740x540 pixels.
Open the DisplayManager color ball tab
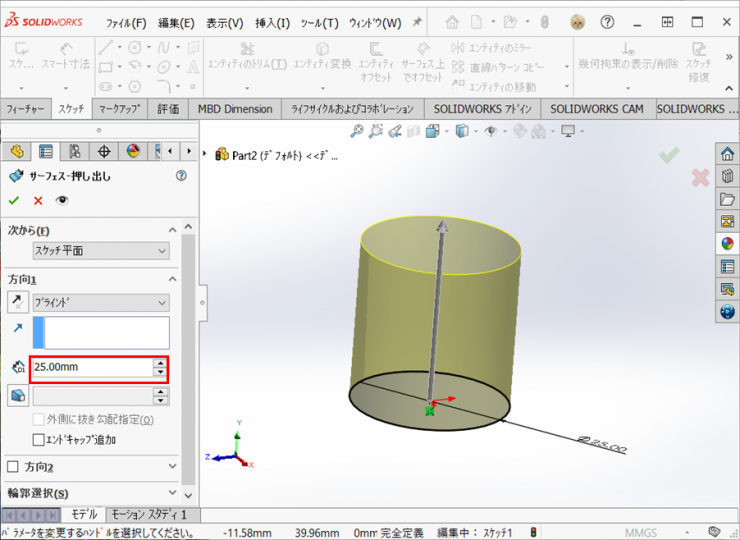tap(132, 151)
